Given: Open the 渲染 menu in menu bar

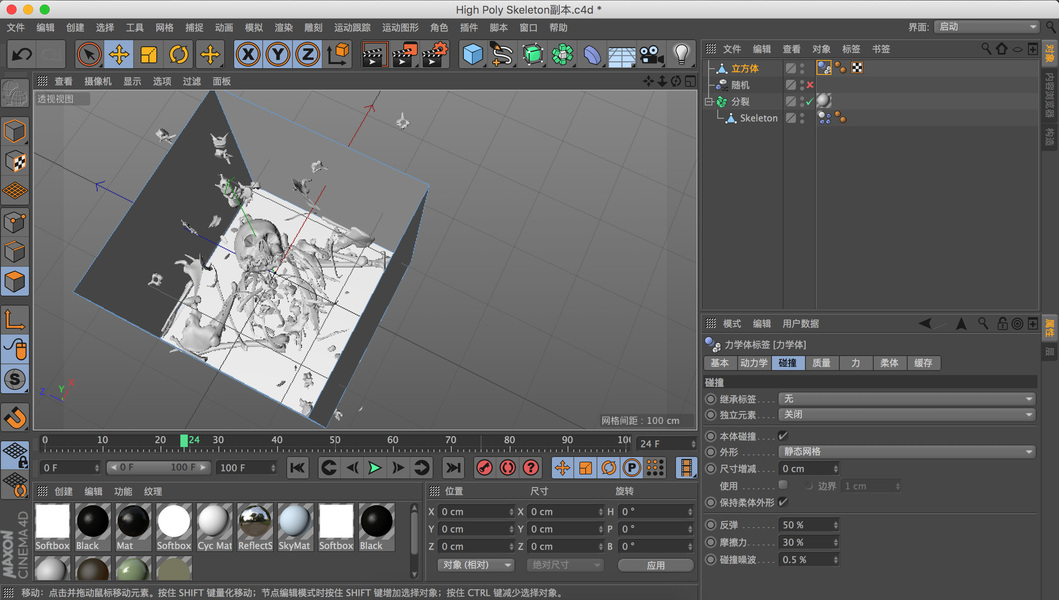Looking at the screenshot, I should tap(283, 28).
